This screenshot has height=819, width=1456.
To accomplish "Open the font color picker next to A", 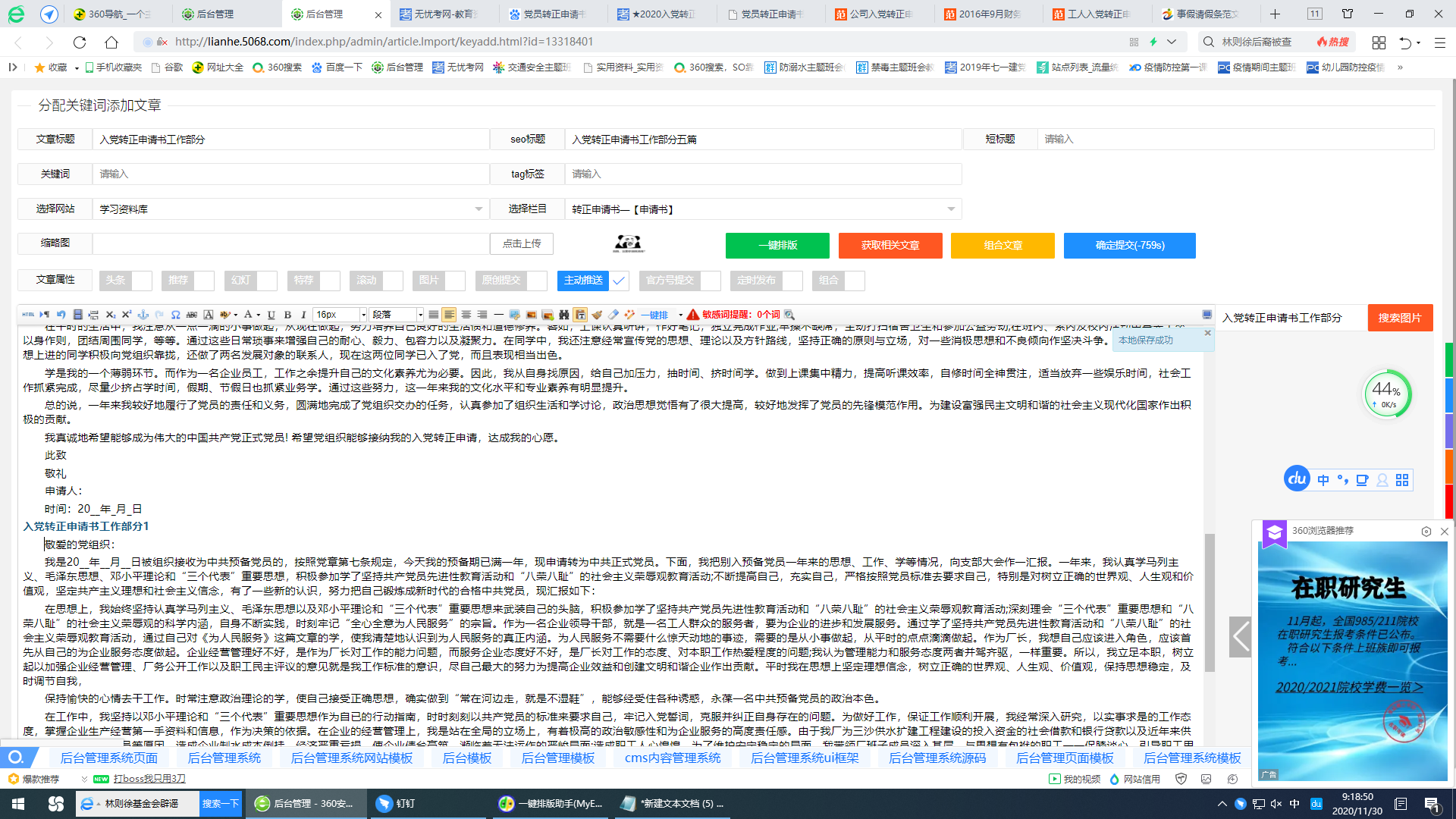I will (259, 314).
